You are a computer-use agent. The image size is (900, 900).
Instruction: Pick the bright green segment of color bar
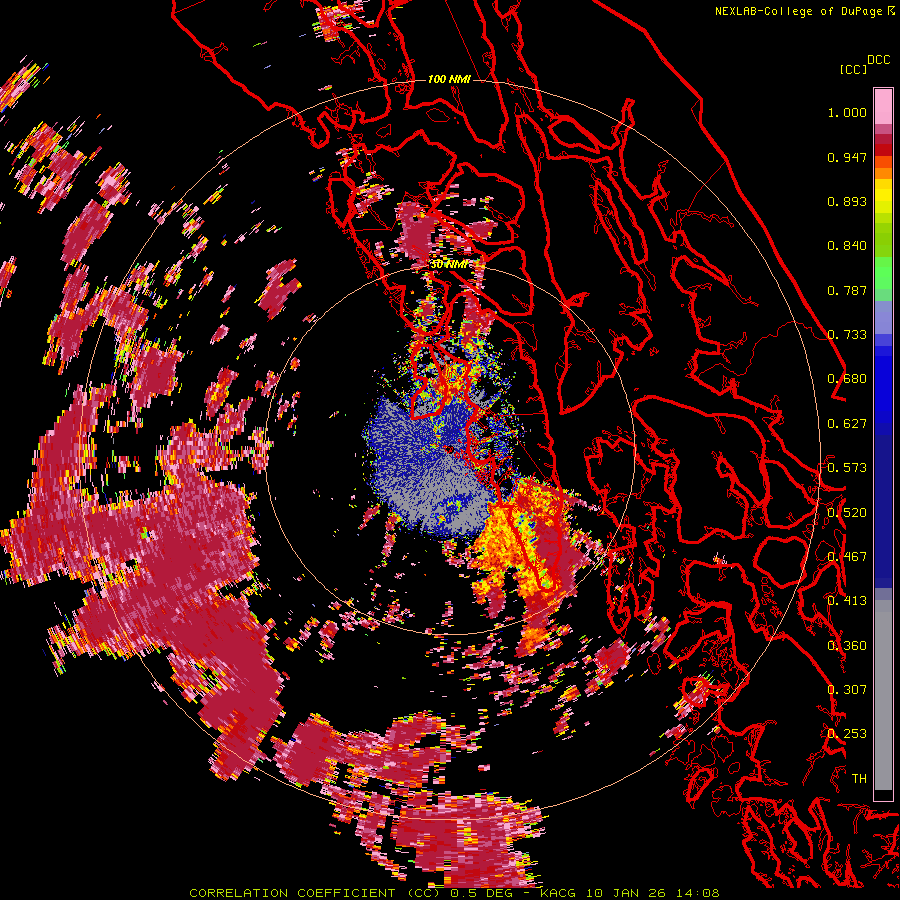tap(883, 273)
